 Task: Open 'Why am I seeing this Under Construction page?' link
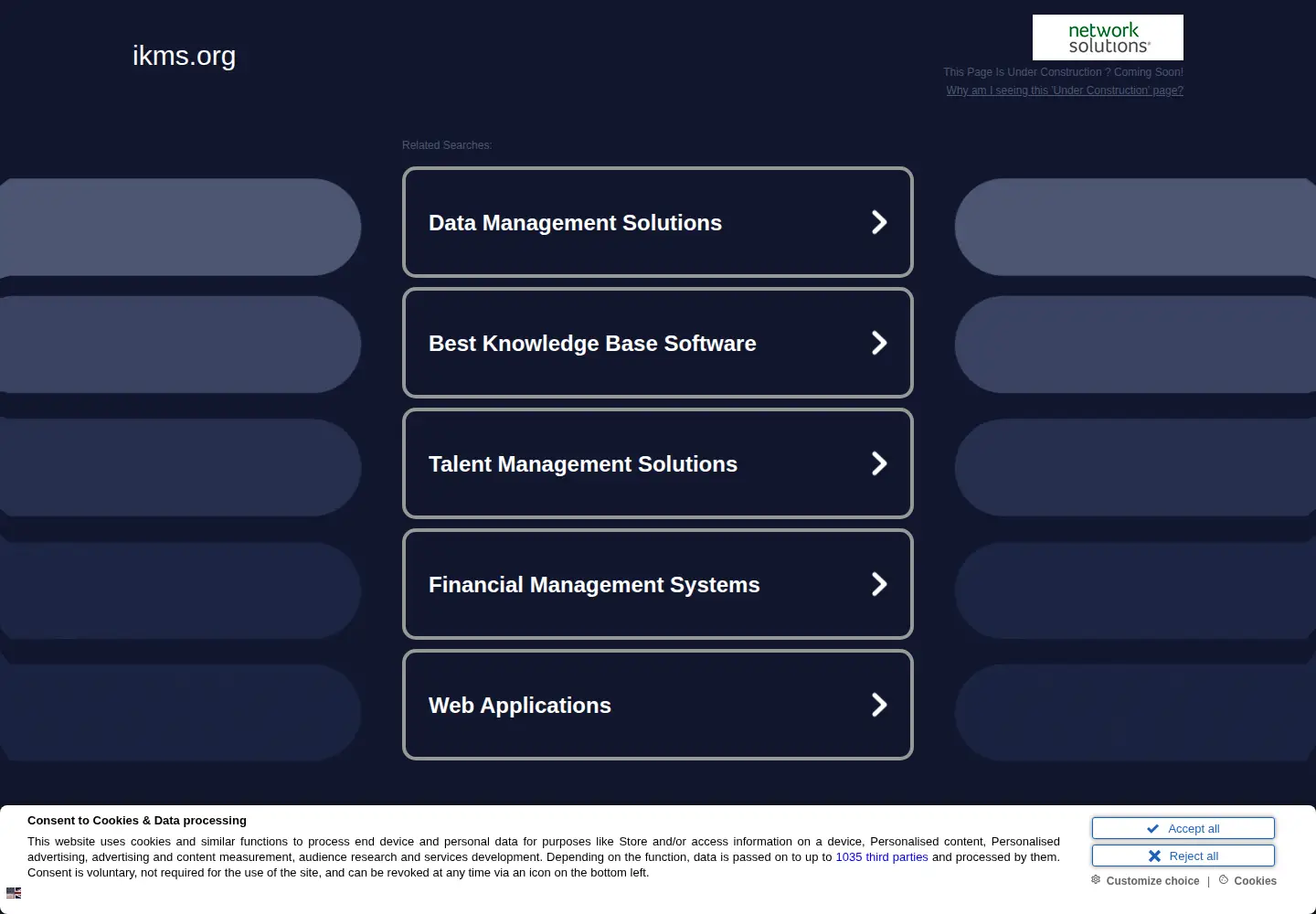(x=1065, y=90)
